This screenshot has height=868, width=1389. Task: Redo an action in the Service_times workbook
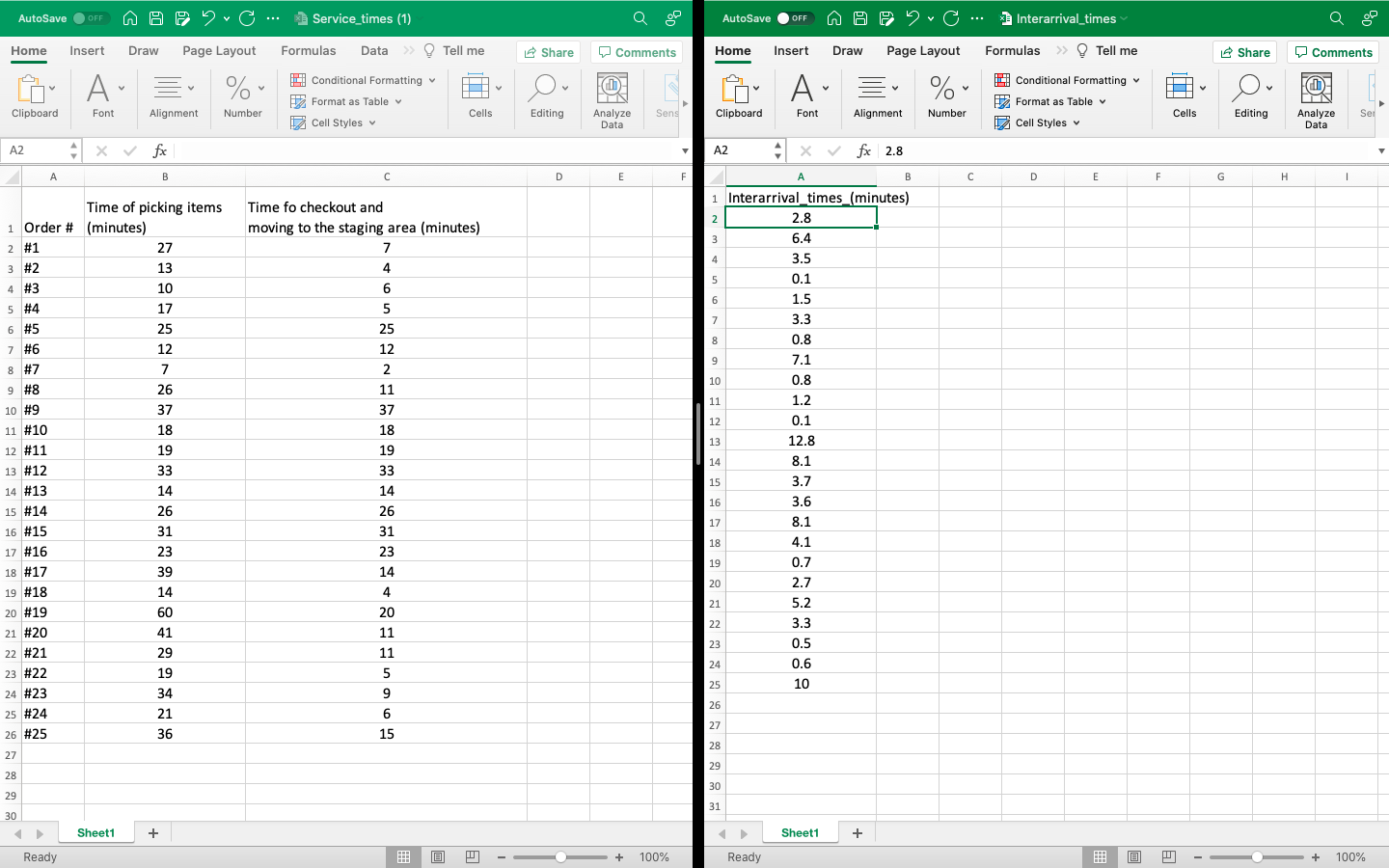(x=248, y=17)
